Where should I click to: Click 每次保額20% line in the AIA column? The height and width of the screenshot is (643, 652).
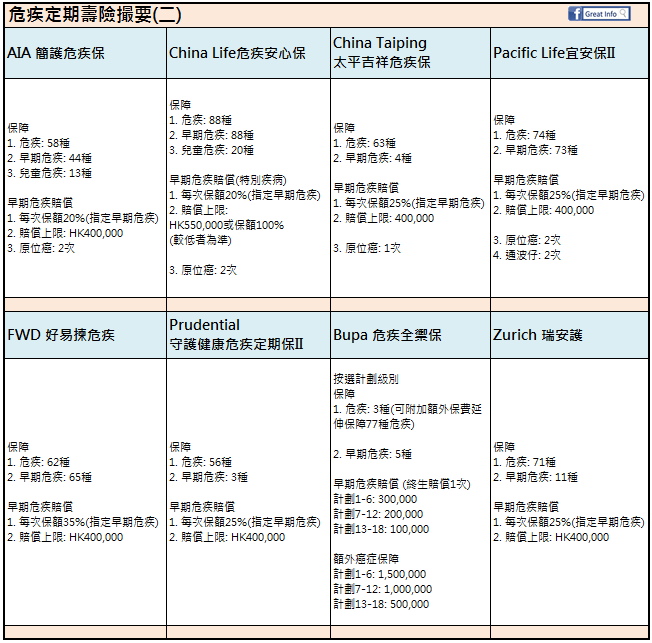click(83, 218)
